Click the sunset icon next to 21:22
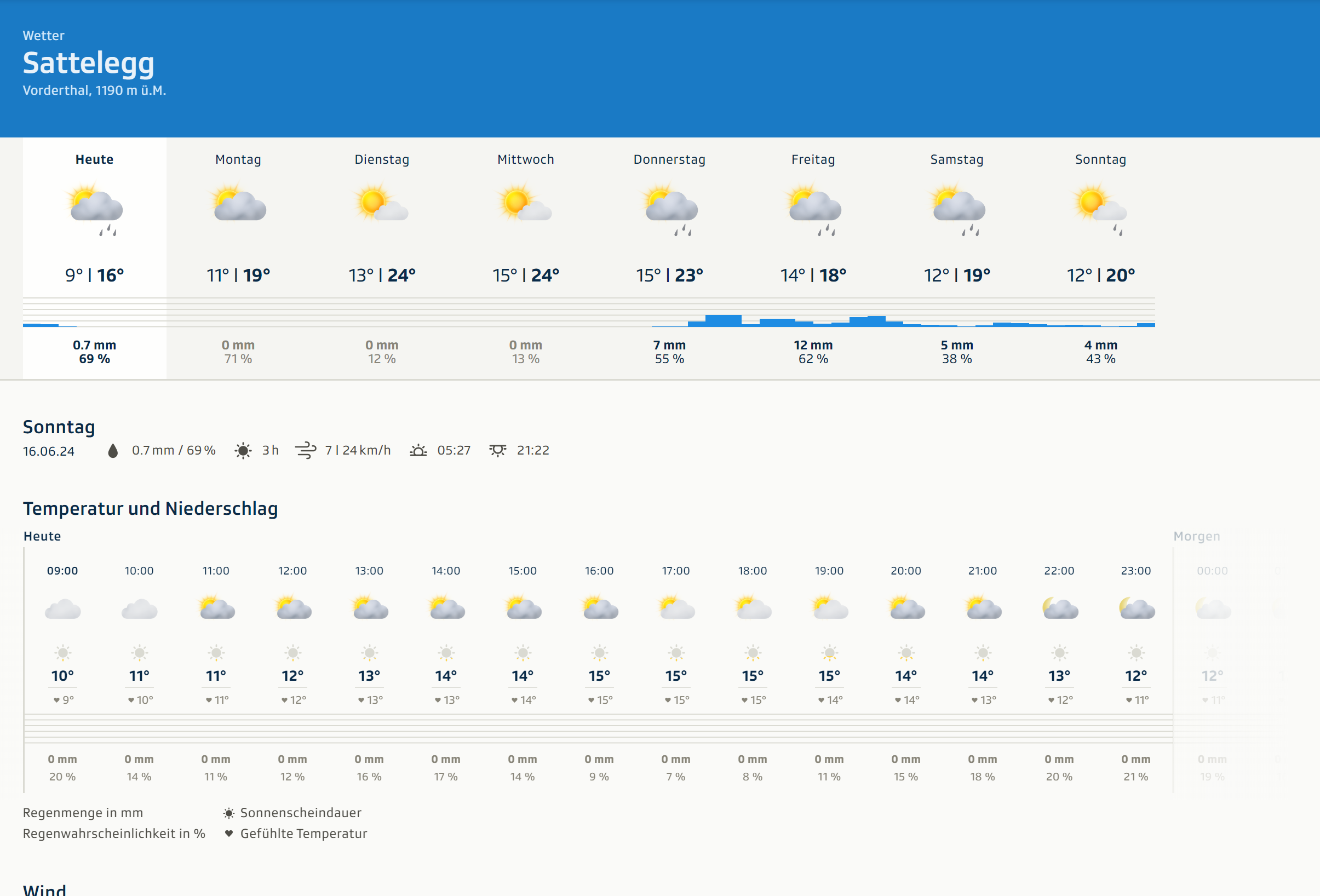This screenshot has height=896, width=1320. pyautogui.click(x=497, y=451)
